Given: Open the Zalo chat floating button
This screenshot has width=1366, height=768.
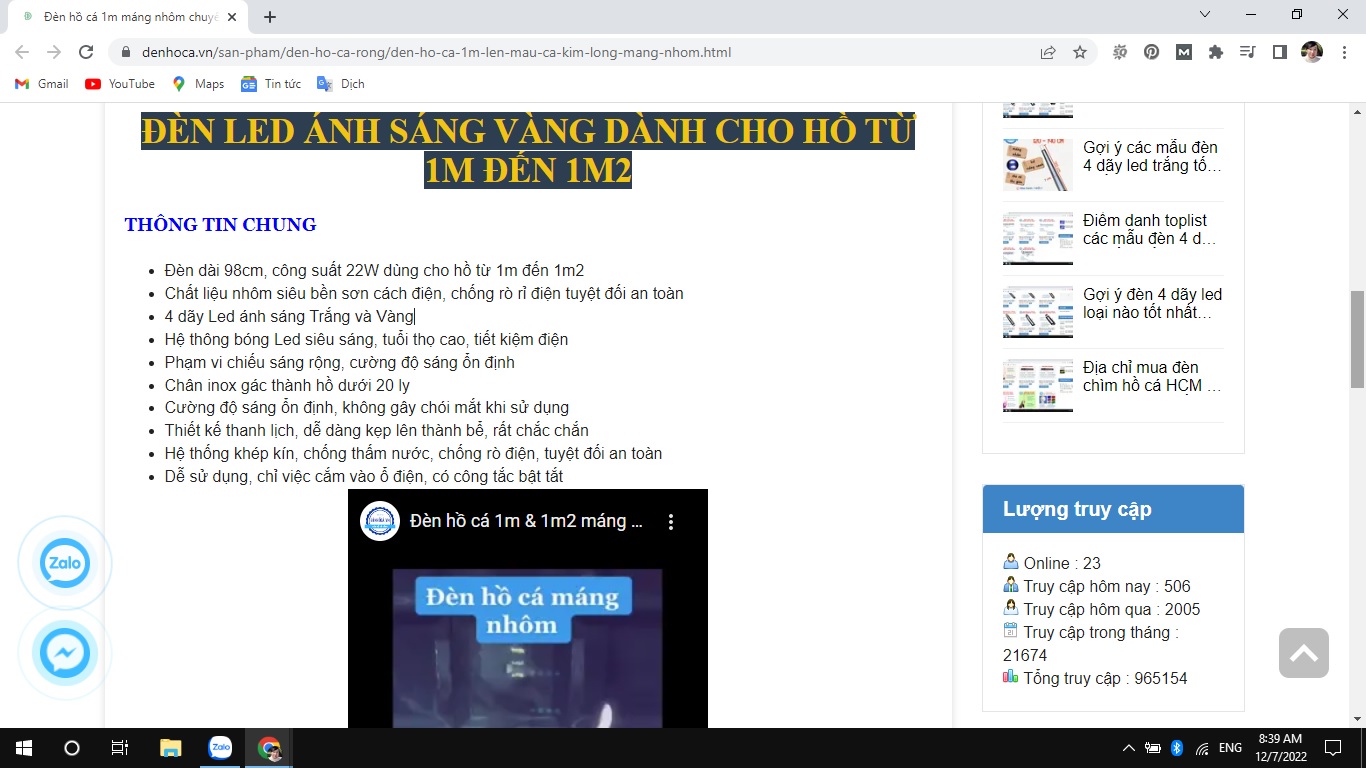Looking at the screenshot, I should [65, 563].
